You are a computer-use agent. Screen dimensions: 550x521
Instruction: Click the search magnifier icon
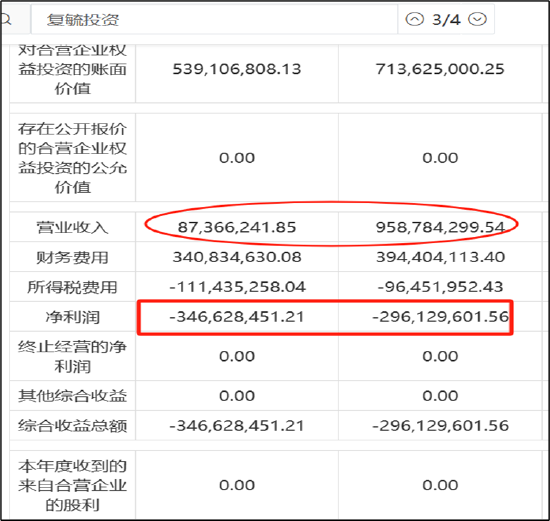[6, 20]
